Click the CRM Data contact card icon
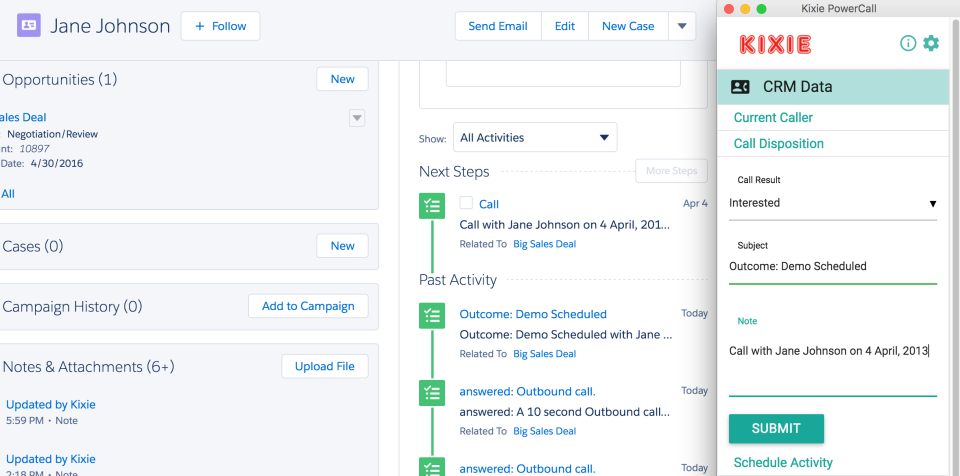Image resolution: width=960 pixels, height=476 pixels. tap(740, 87)
